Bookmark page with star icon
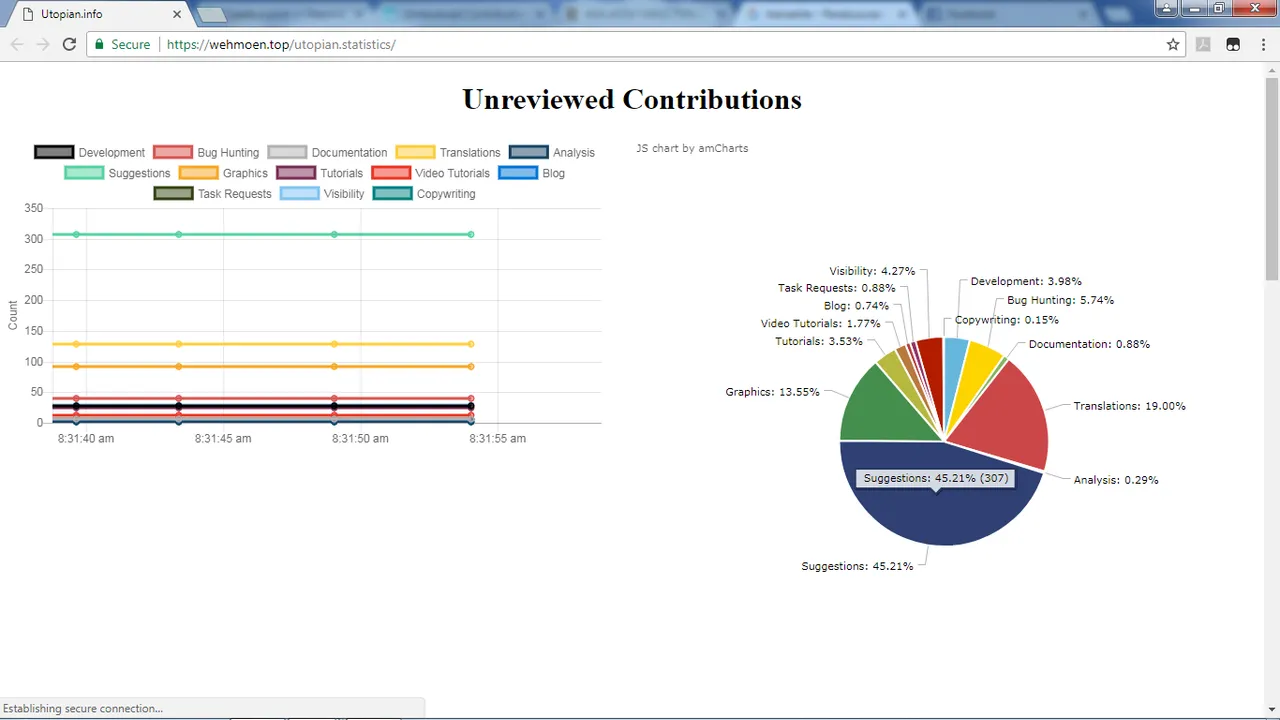The width and height of the screenshot is (1280, 720). [x=1173, y=44]
